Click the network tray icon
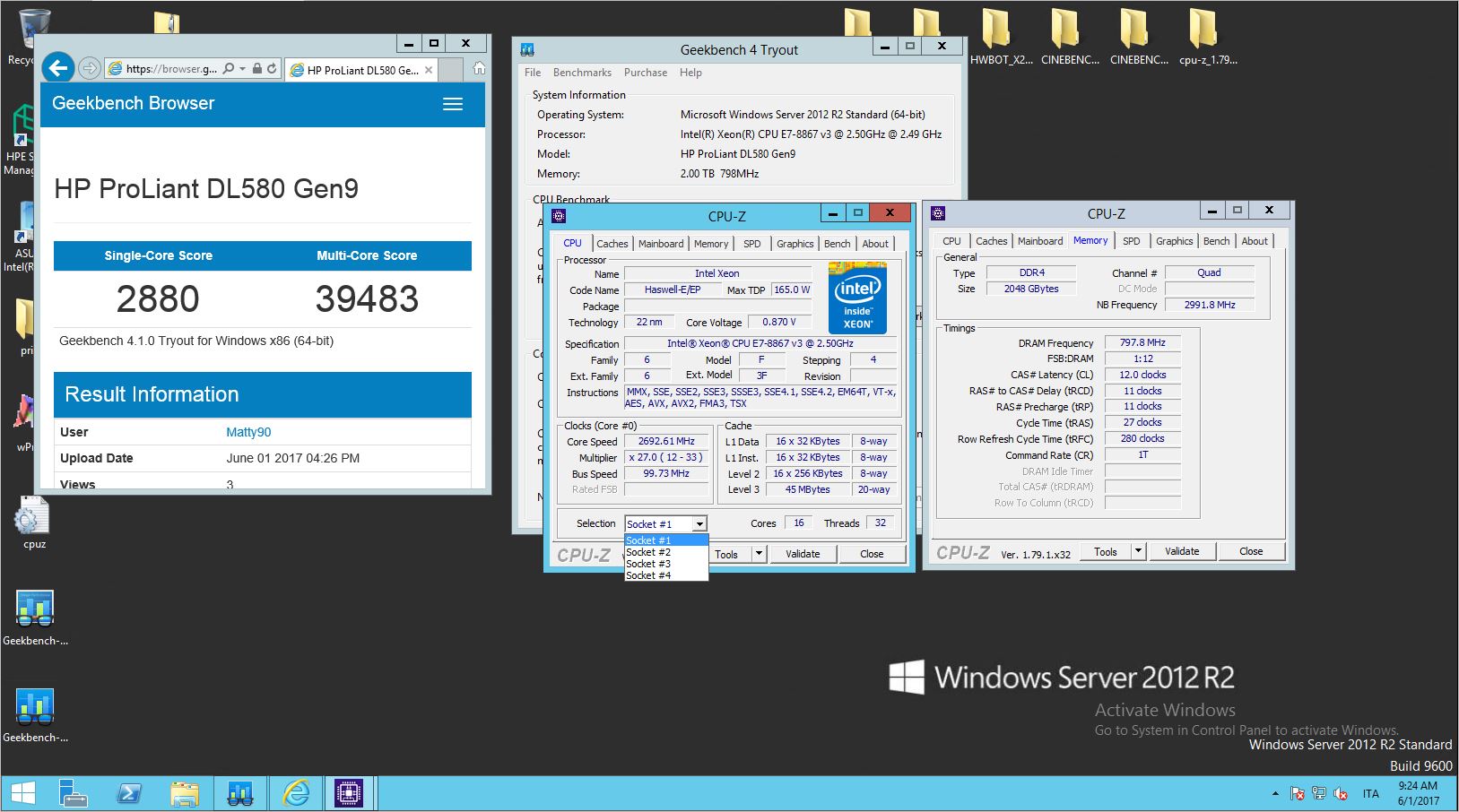This screenshot has height=812, width=1459. point(1319,793)
